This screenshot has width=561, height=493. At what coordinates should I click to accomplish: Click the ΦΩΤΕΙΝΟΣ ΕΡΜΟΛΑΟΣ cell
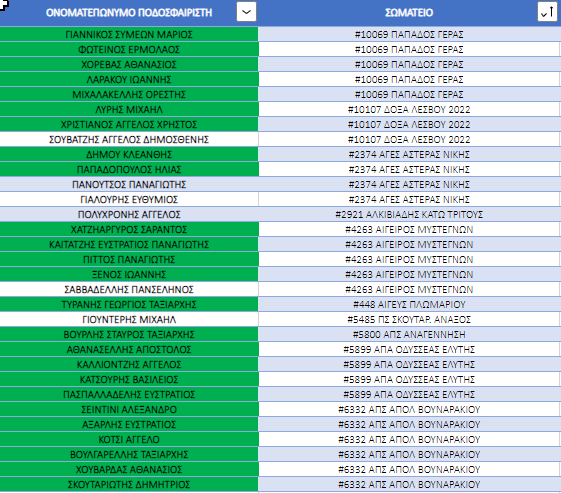click(129, 49)
